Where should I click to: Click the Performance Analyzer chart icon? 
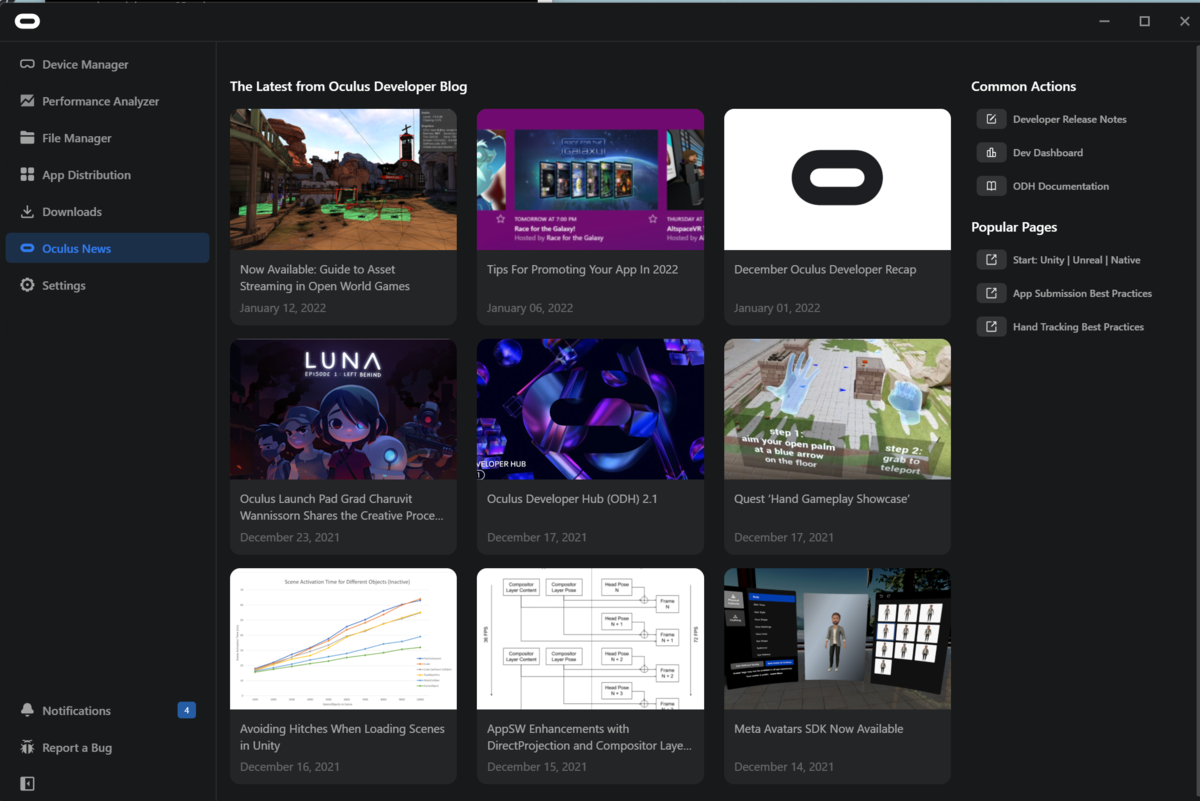click(27, 101)
